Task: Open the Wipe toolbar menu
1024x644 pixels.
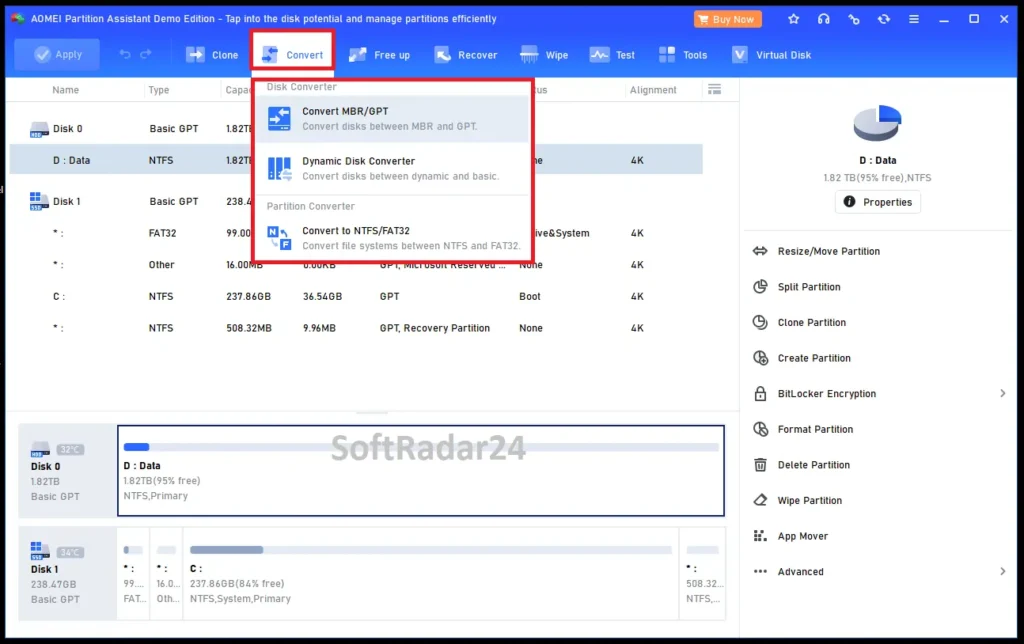Action: pyautogui.click(x=544, y=55)
